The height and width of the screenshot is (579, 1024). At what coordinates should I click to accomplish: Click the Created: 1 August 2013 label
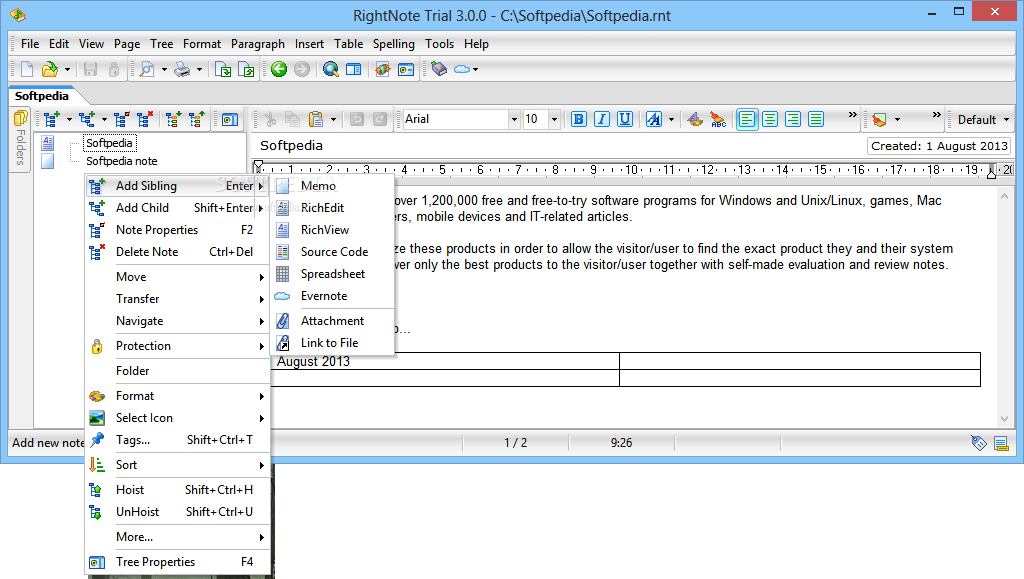coord(938,146)
